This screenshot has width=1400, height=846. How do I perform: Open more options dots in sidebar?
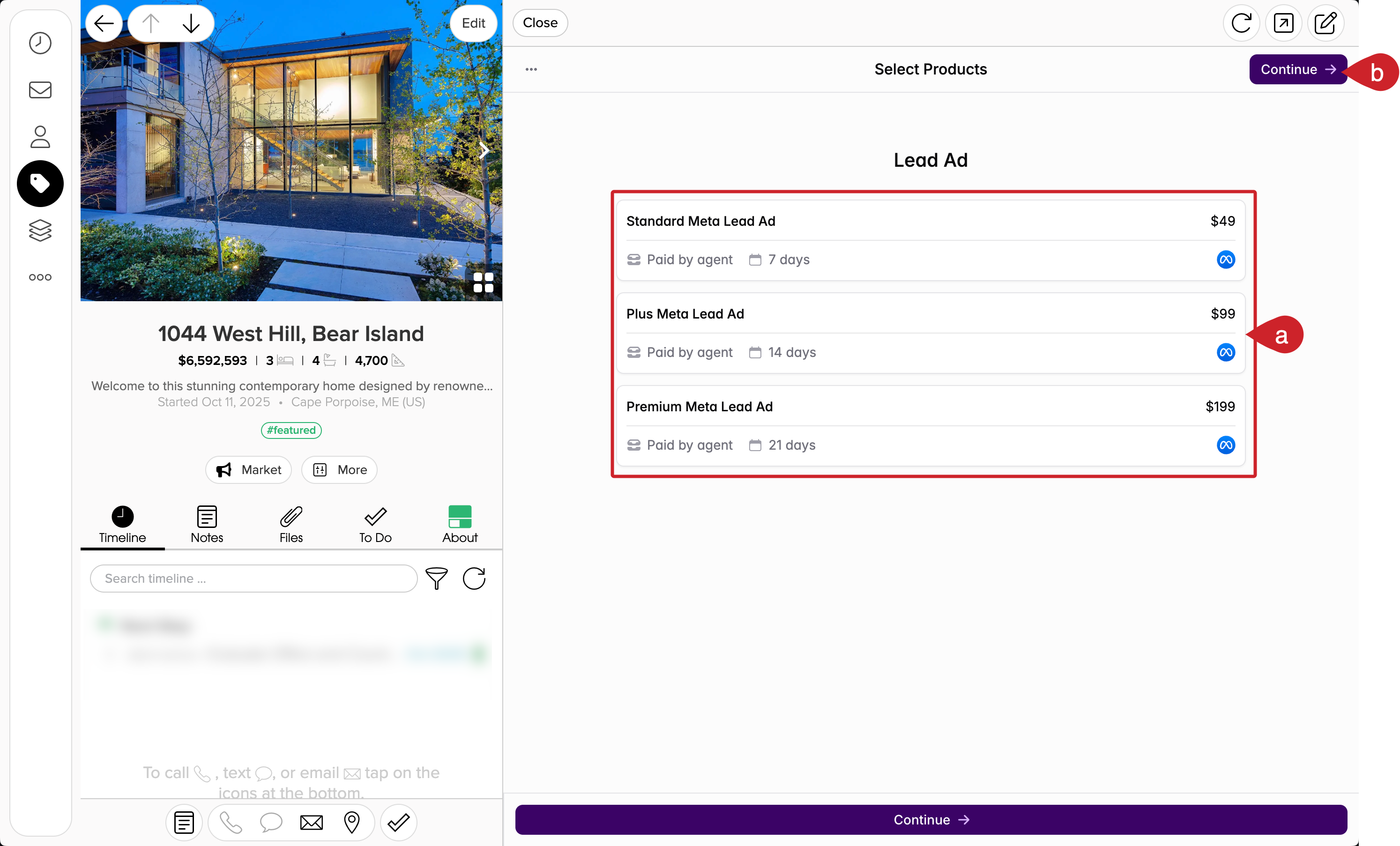[x=40, y=277]
